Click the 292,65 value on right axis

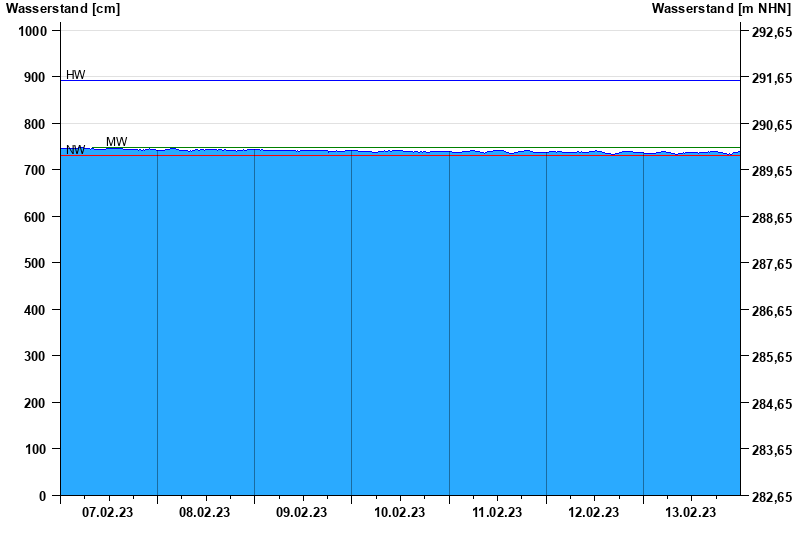(x=771, y=32)
